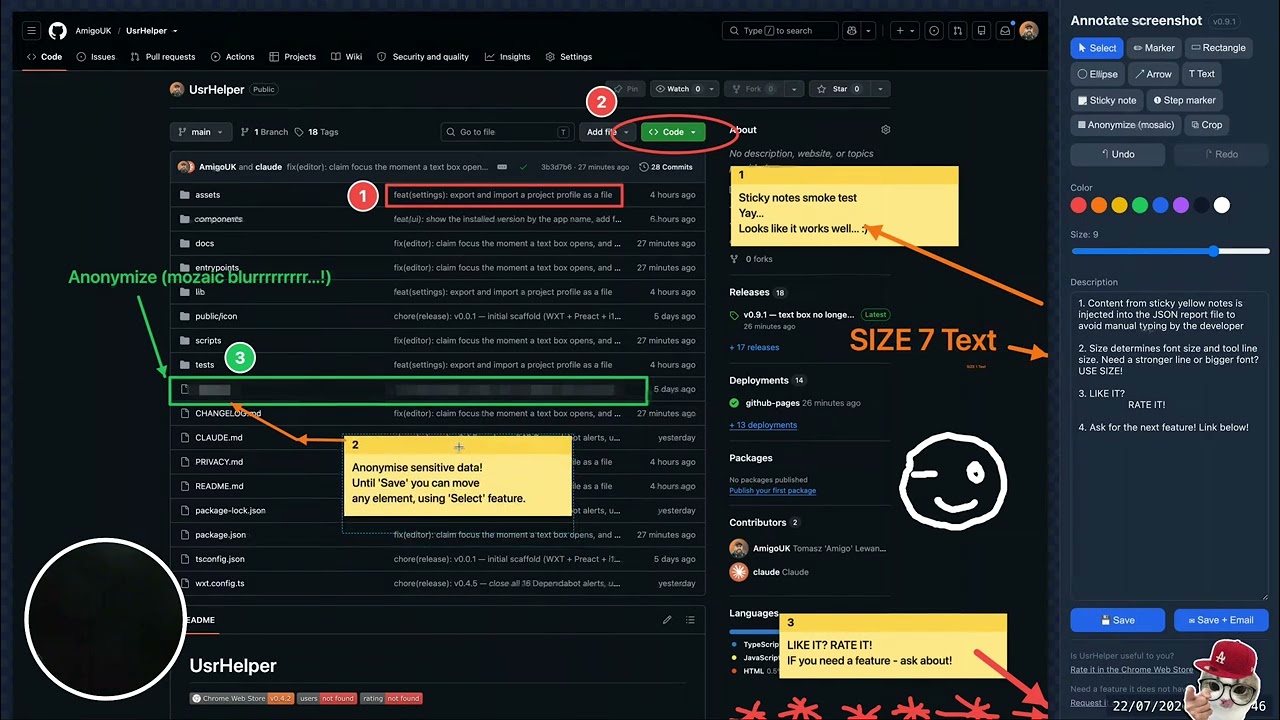Click the search icon in the Go to file box
The height and width of the screenshot is (720, 1280).
tap(451, 132)
